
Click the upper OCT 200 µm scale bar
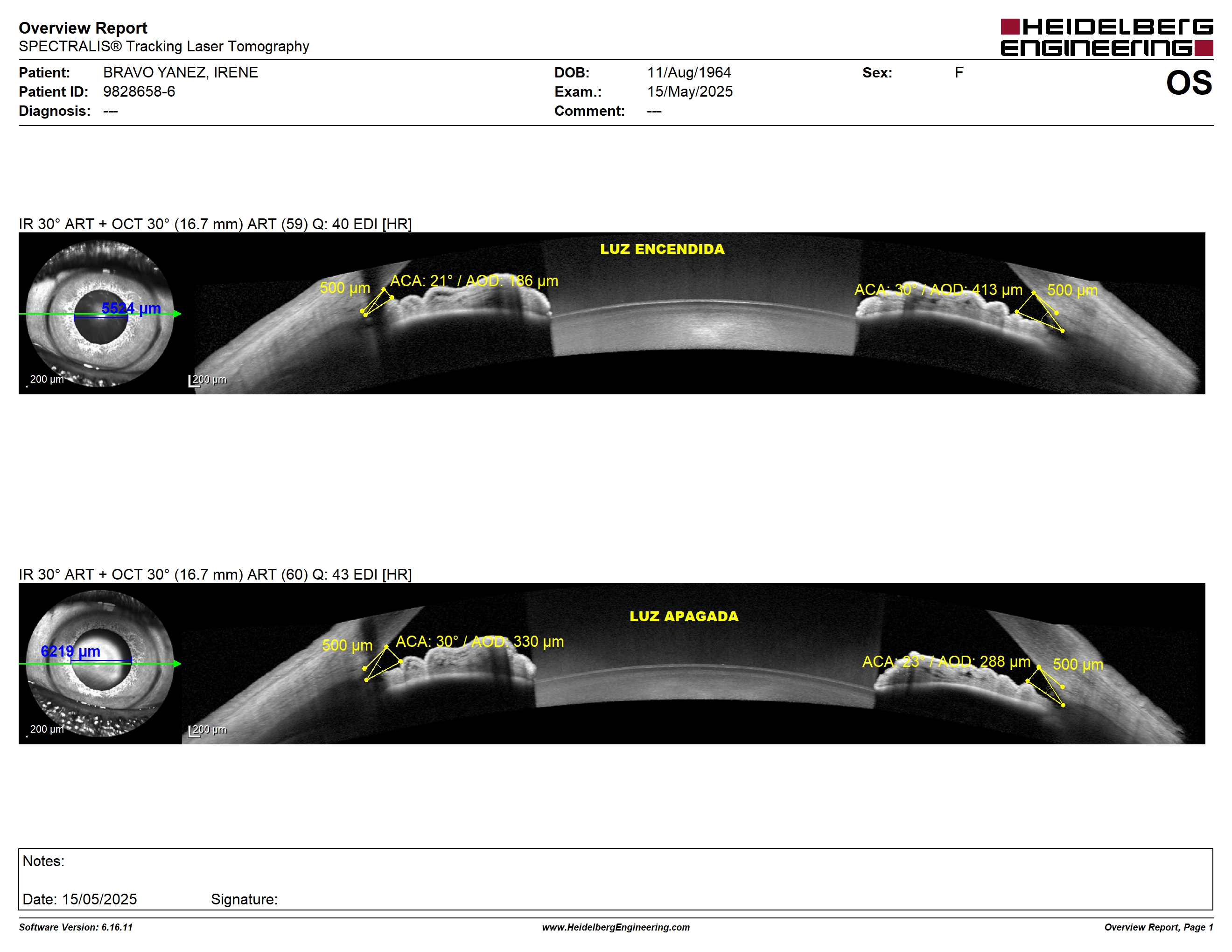(207, 380)
